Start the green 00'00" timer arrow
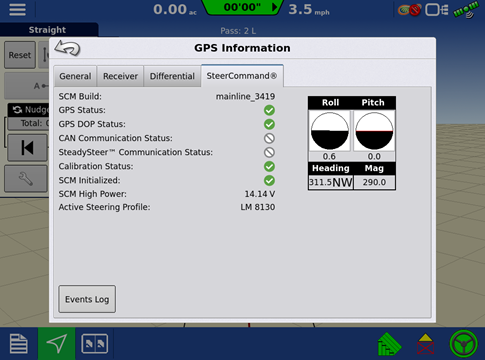The image size is (485, 360). 243,7
